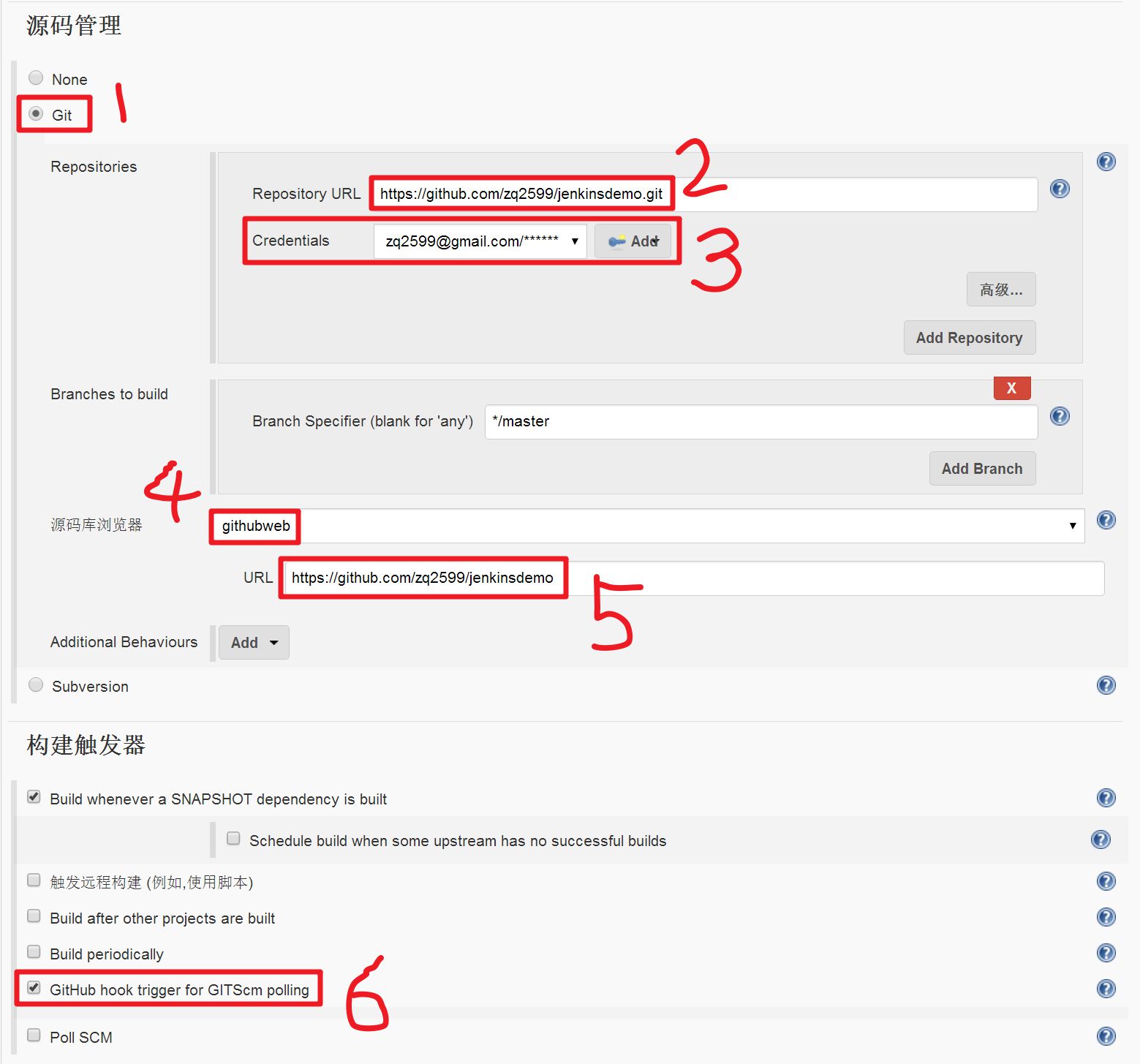Screen dimensions: 1140x1064
Task: Open help for GitHub hook trigger option
Action: tap(1106, 989)
